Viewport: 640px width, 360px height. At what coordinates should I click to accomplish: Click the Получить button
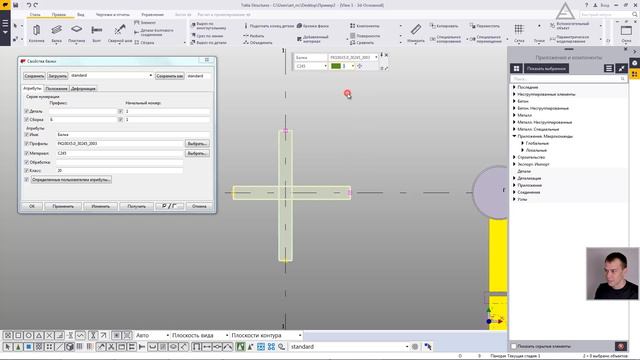136,206
